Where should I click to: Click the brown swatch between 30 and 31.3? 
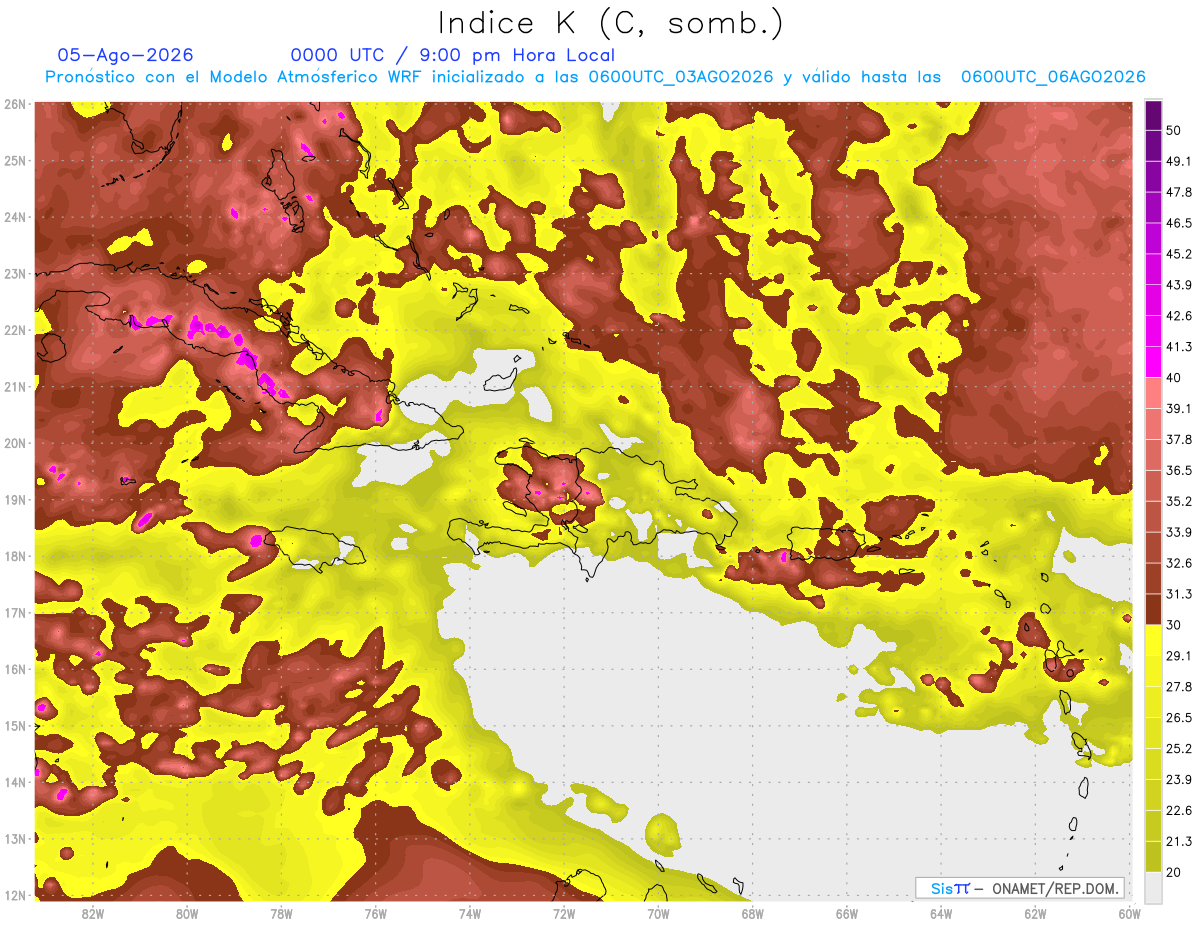tap(1153, 610)
